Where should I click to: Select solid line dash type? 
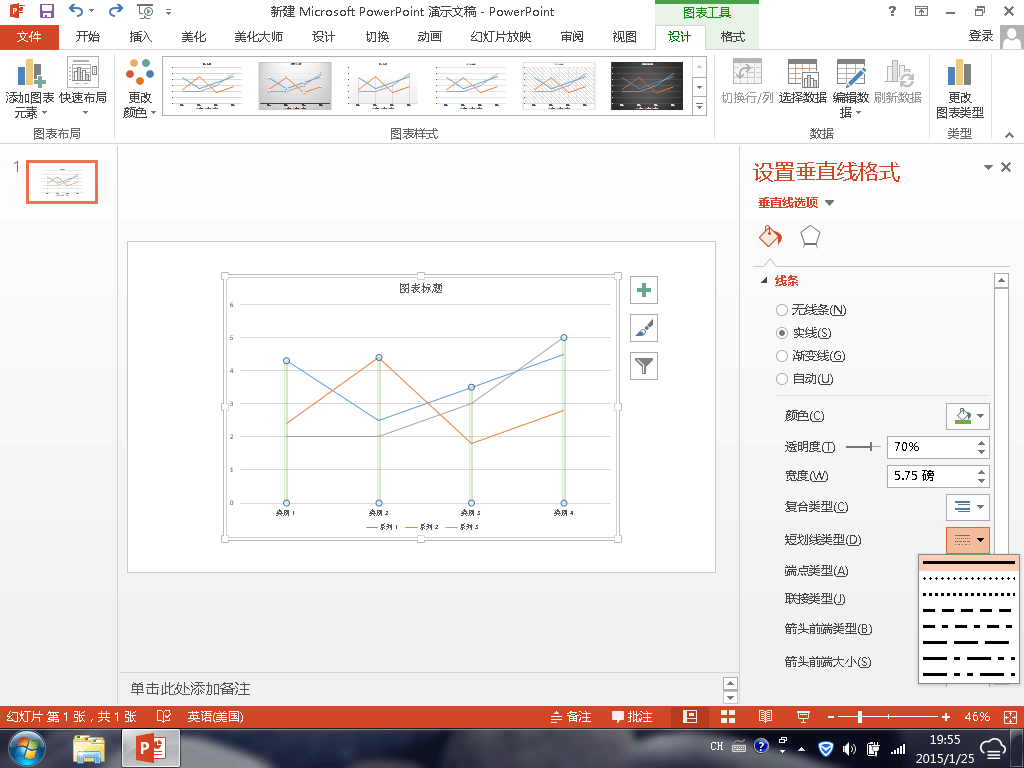click(968, 562)
